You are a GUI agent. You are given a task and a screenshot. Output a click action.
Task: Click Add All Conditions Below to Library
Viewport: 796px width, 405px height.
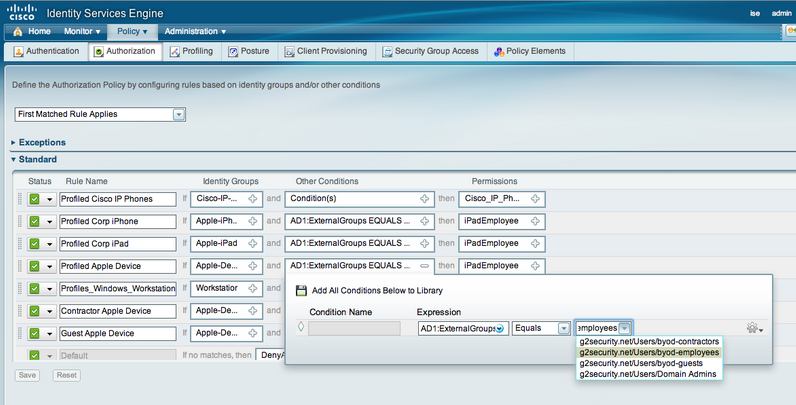tap(377, 291)
